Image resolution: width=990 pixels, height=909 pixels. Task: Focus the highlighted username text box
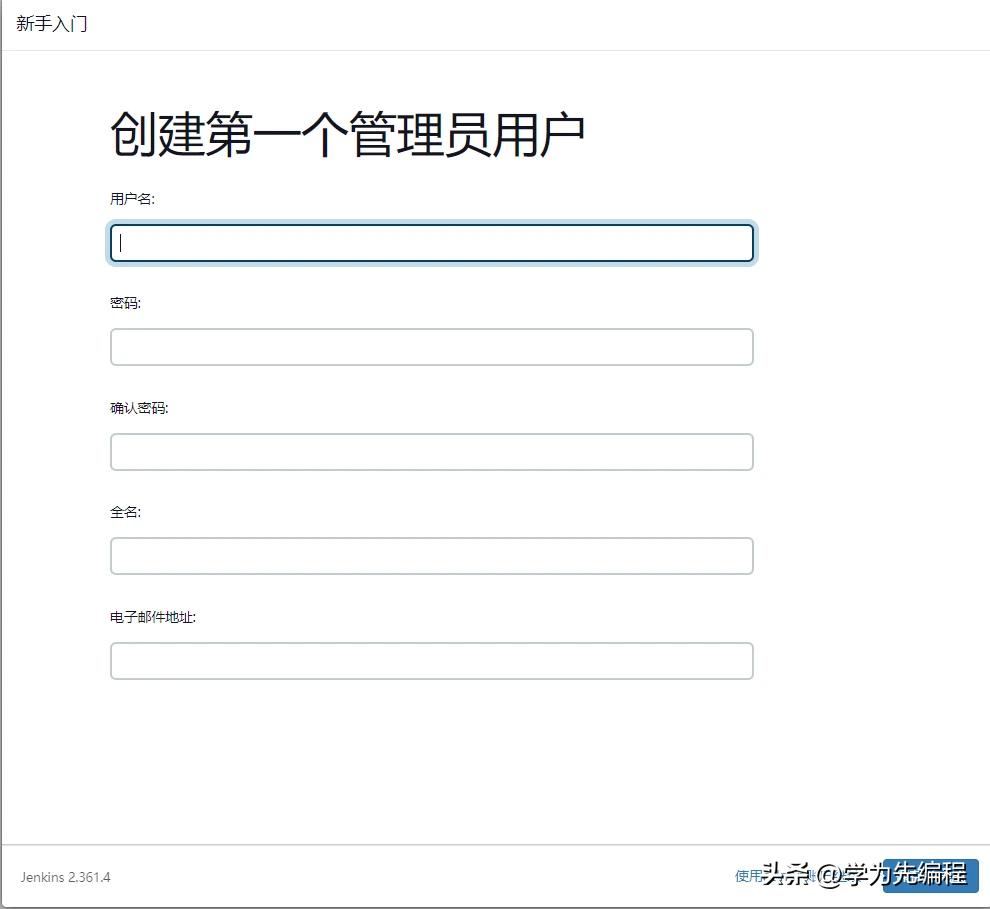[431, 243]
